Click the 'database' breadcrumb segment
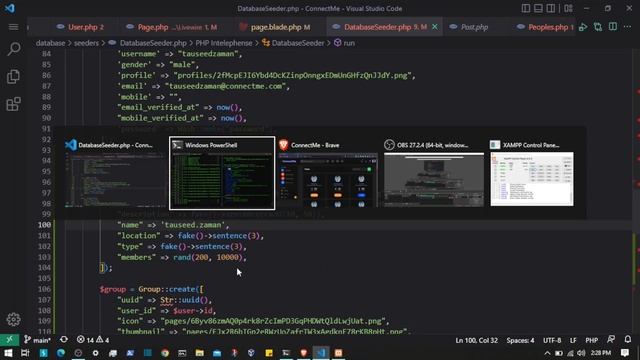The height and width of the screenshot is (360, 640). click(50, 43)
